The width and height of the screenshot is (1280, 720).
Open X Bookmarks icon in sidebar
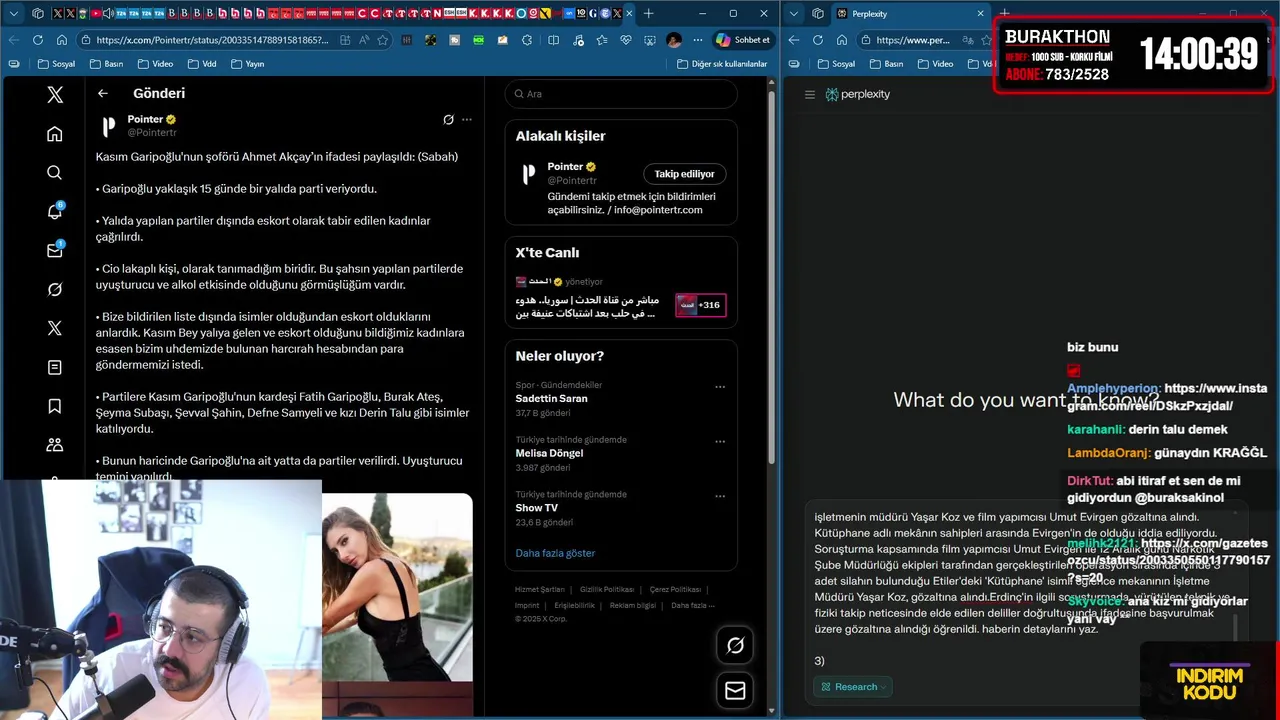[55, 406]
